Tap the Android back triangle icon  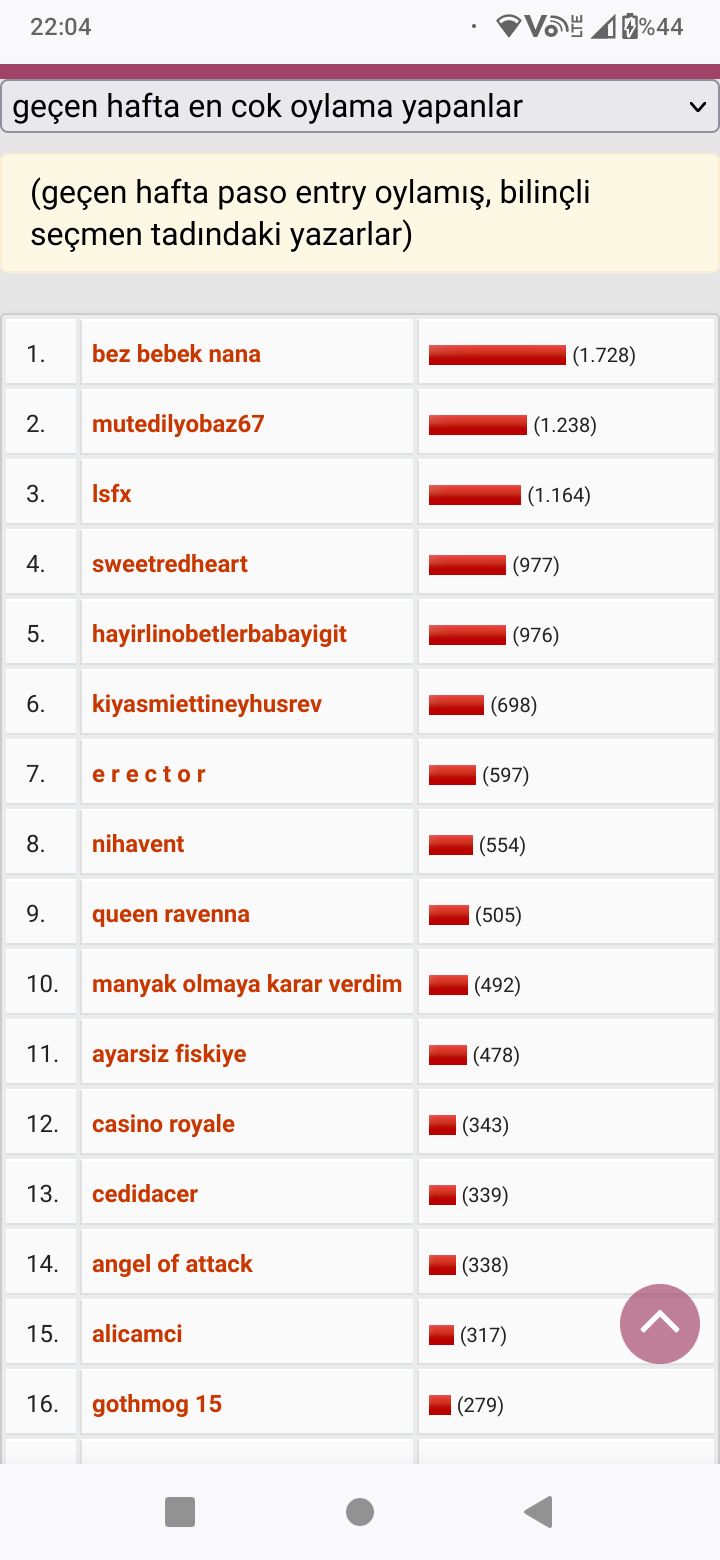[x=538, y=1512]
